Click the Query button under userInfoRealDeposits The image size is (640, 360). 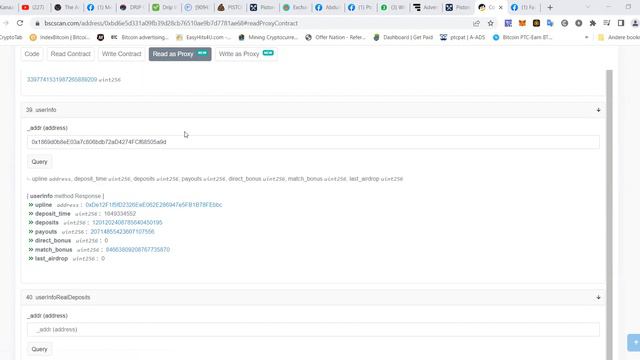pyautogui.click(x=40, y=349)
